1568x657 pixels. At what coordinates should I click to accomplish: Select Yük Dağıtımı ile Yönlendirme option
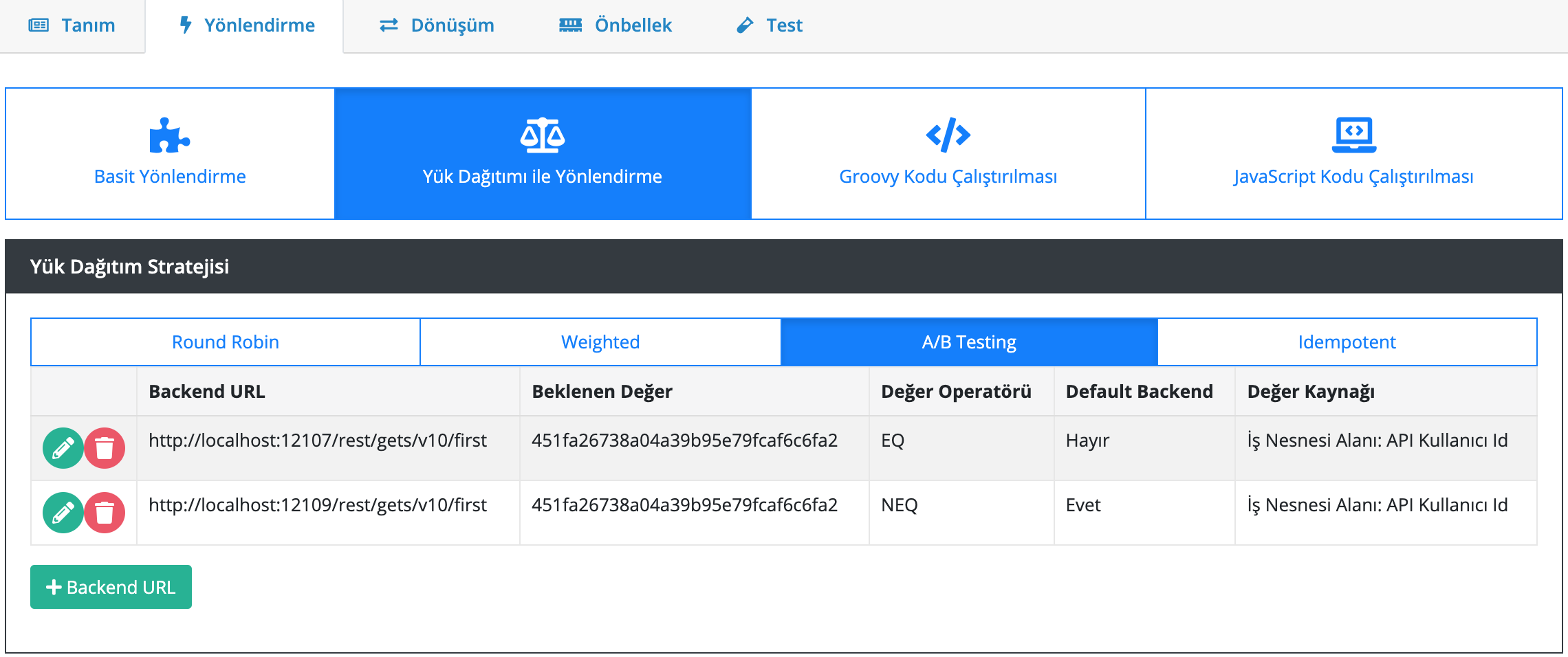[543, 153]
